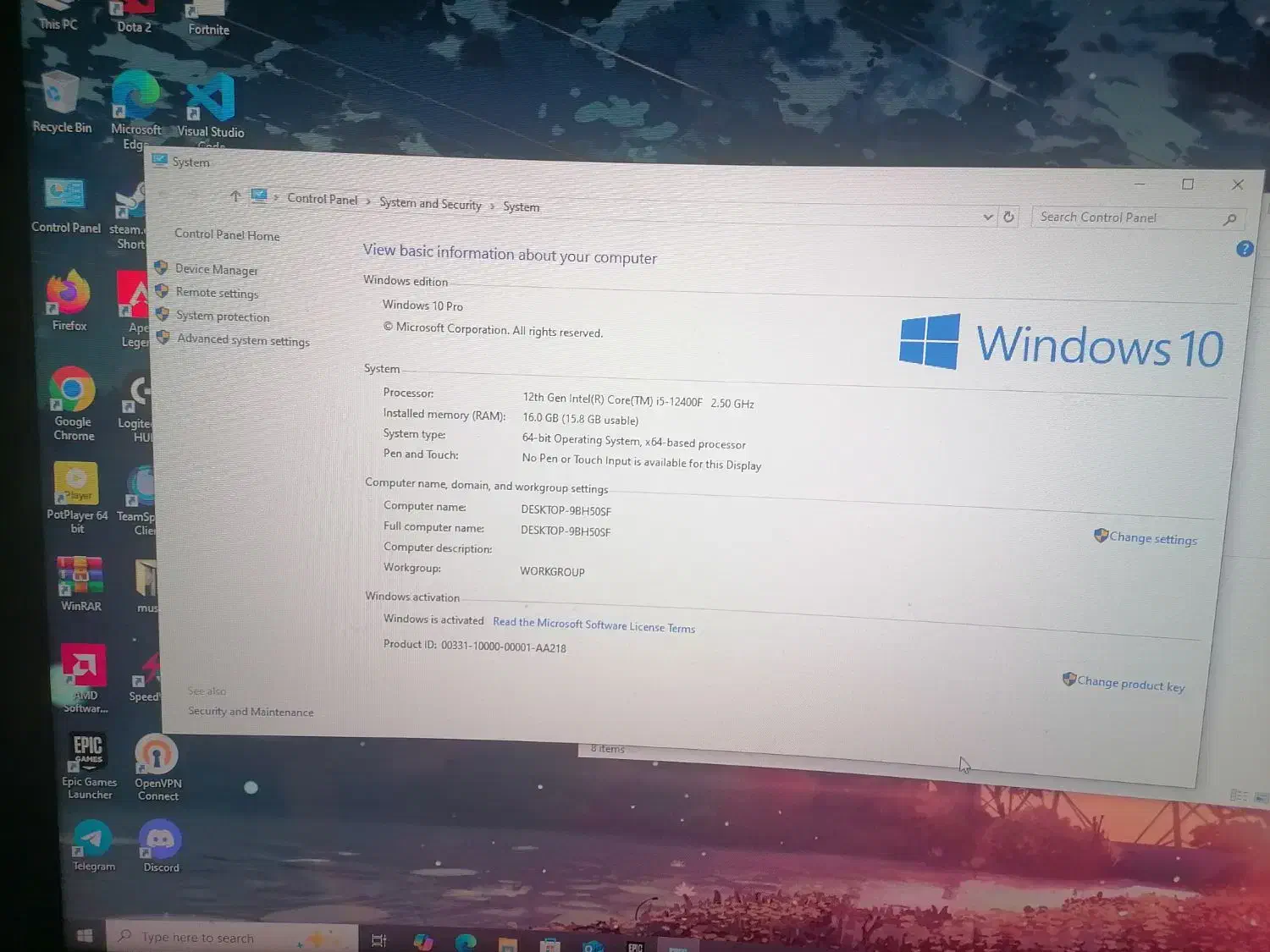The image size is (1270, 952).
Task: Click the 'WORKGROUP' workgroup value
Action: tap(552, 571)
